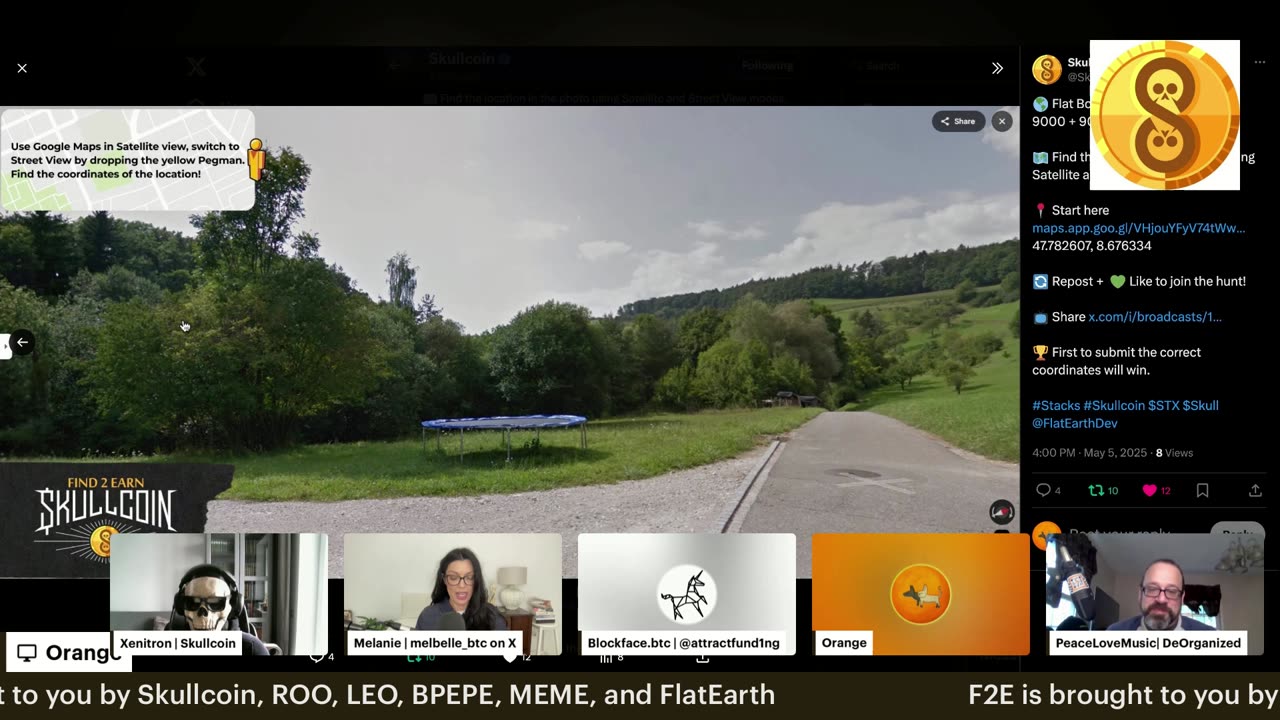Select the PeaceLoveMusic | DeOrganized video tile
The image size is (1280, 720).
(1155, 594)
